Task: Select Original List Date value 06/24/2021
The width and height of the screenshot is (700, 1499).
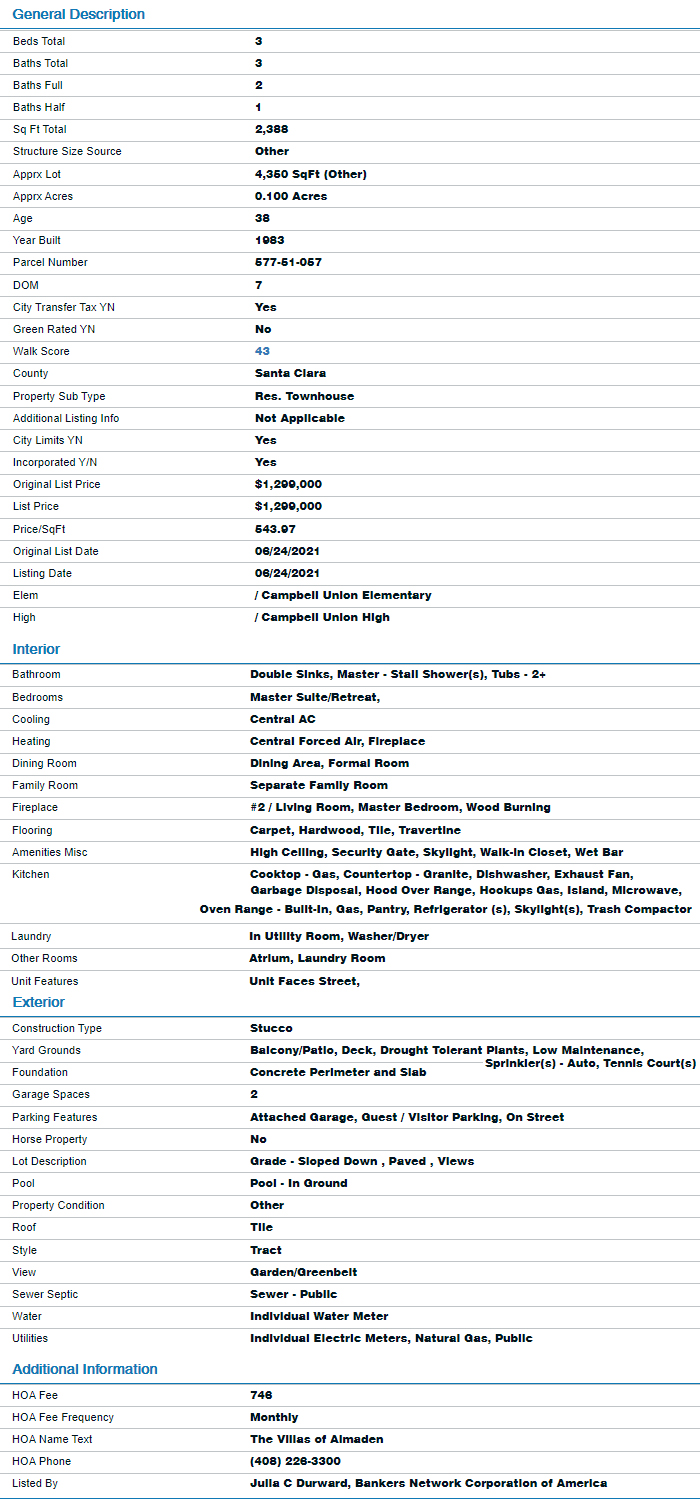Action: (x=287, y=551)
